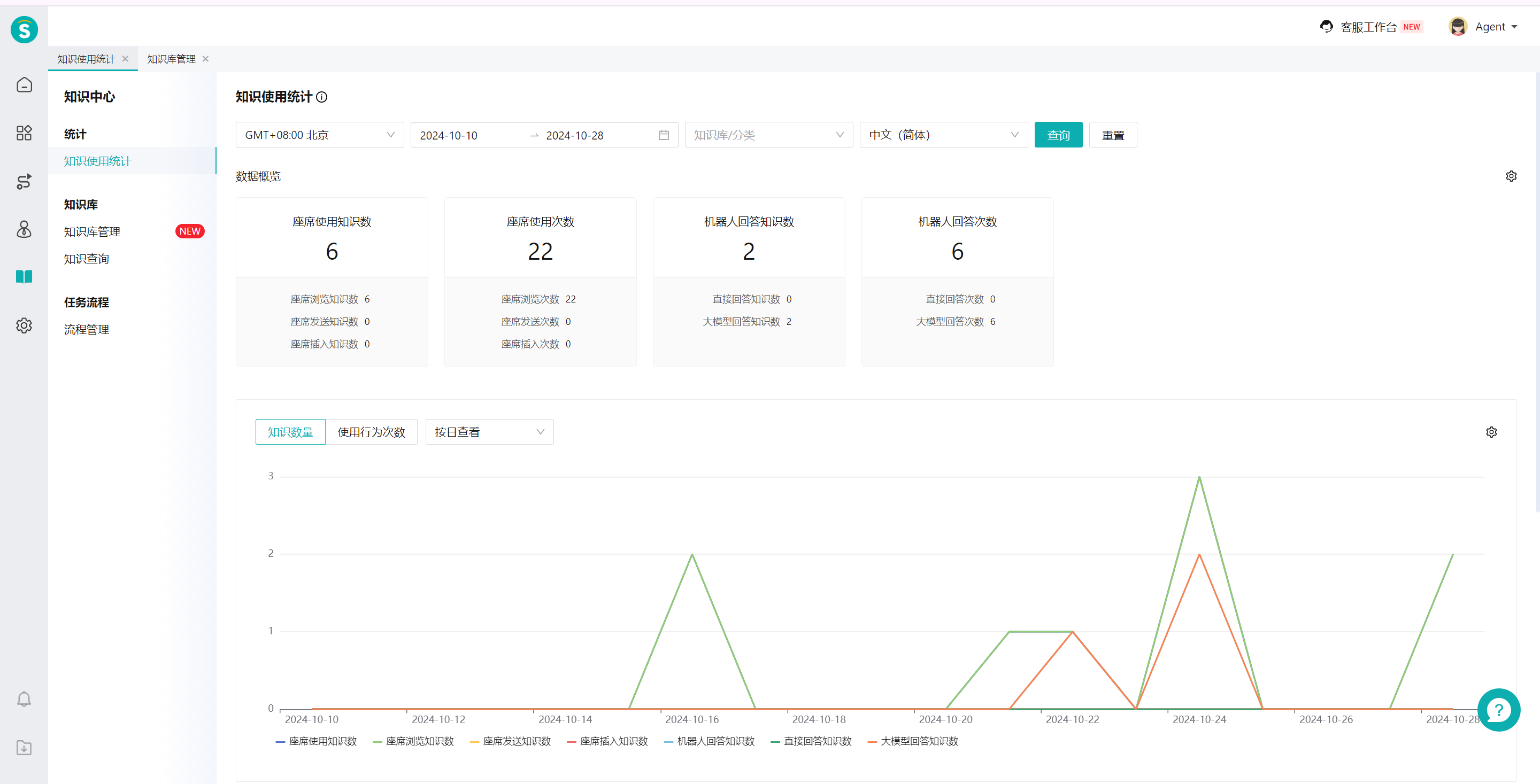
Task: Toggle 座席发送知识数 legend series
Action: click(x=510, y=741)
